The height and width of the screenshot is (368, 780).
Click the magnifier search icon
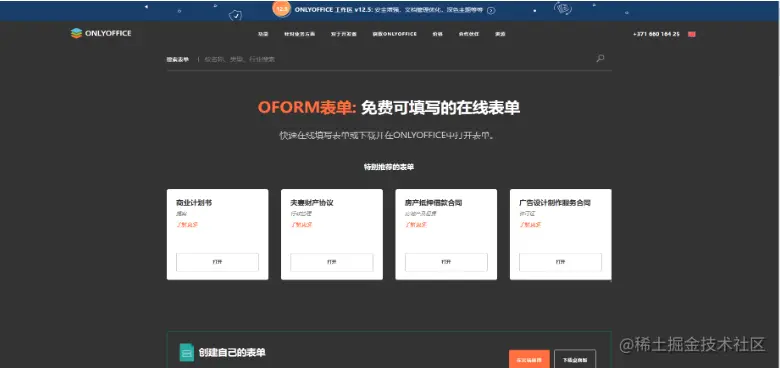pos(600,59)
